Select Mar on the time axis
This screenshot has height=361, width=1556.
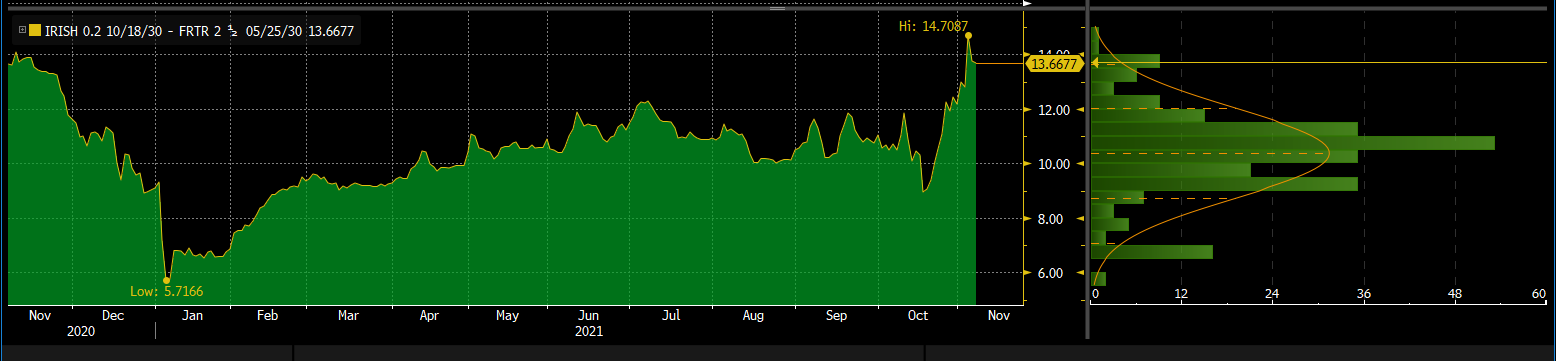click(348, 315)
